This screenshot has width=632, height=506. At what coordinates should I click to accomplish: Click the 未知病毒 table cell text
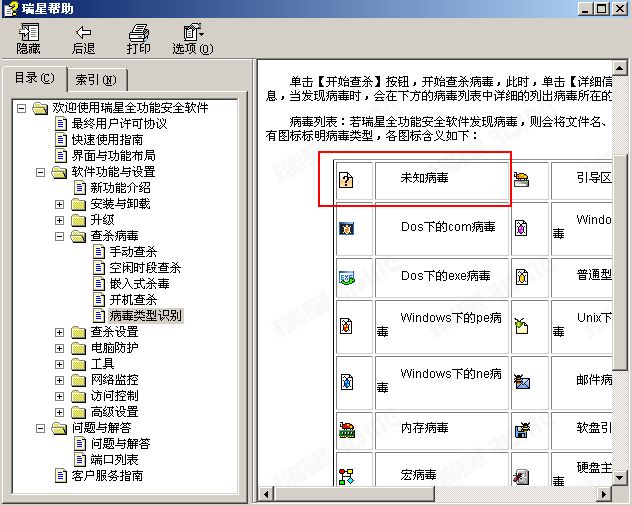(424, 178)
